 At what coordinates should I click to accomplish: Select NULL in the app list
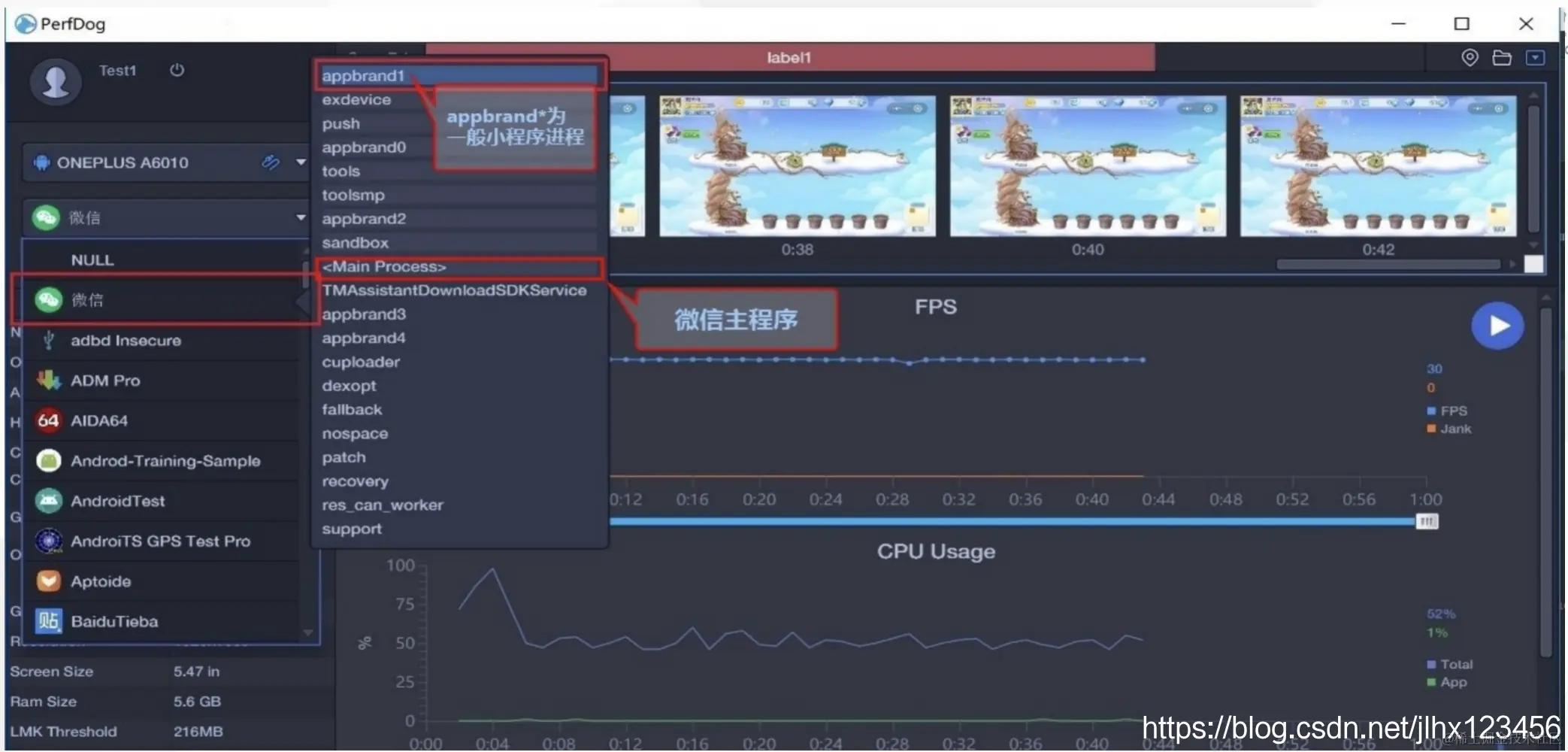tap(161, 260)
